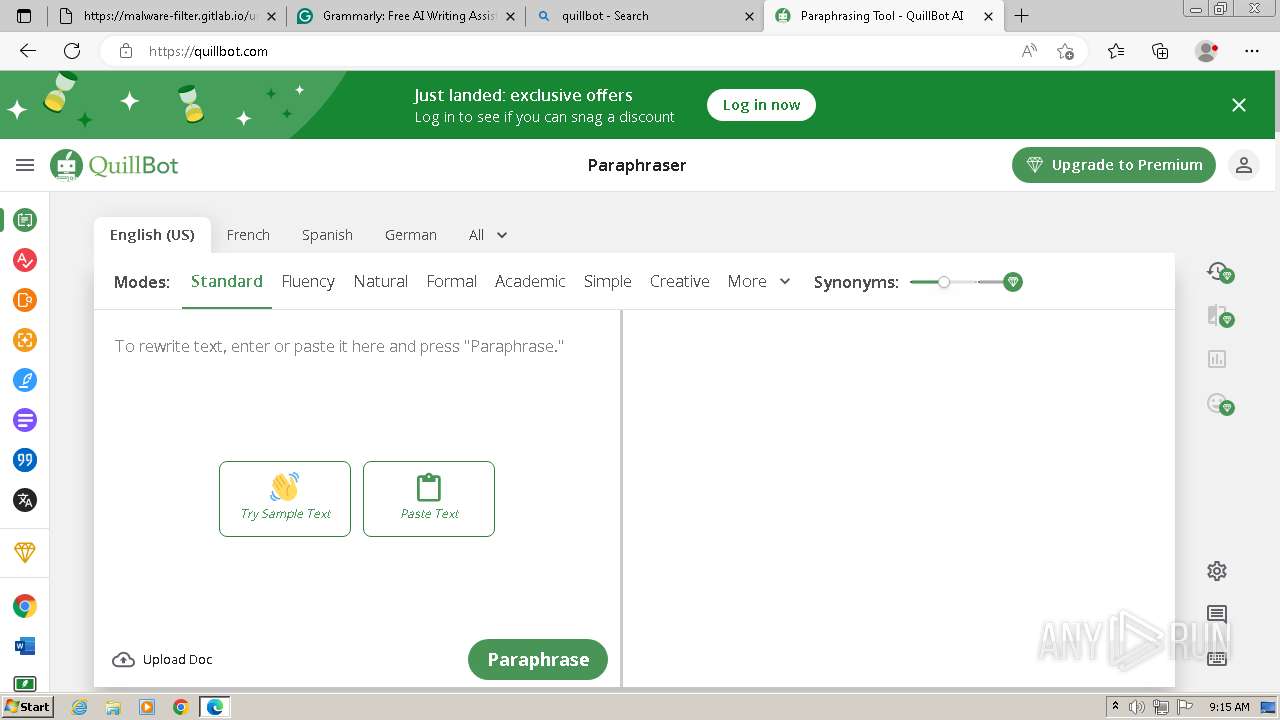Open the paraphrase History icon
This screenshot has height=720, width=1280.
[x=1219, y=272]
